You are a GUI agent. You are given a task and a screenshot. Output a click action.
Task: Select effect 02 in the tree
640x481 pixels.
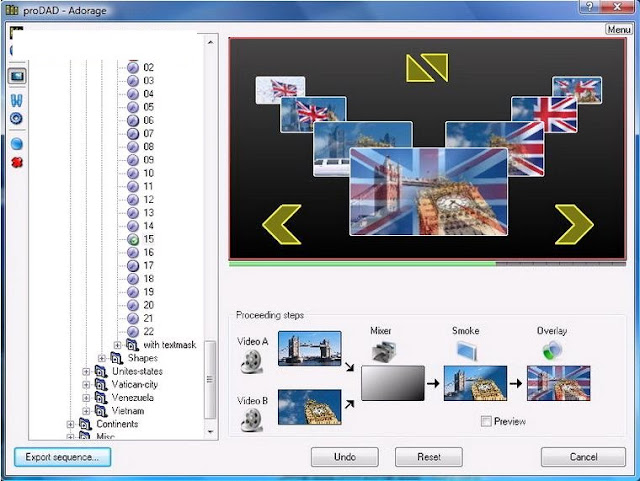(141, 67)
